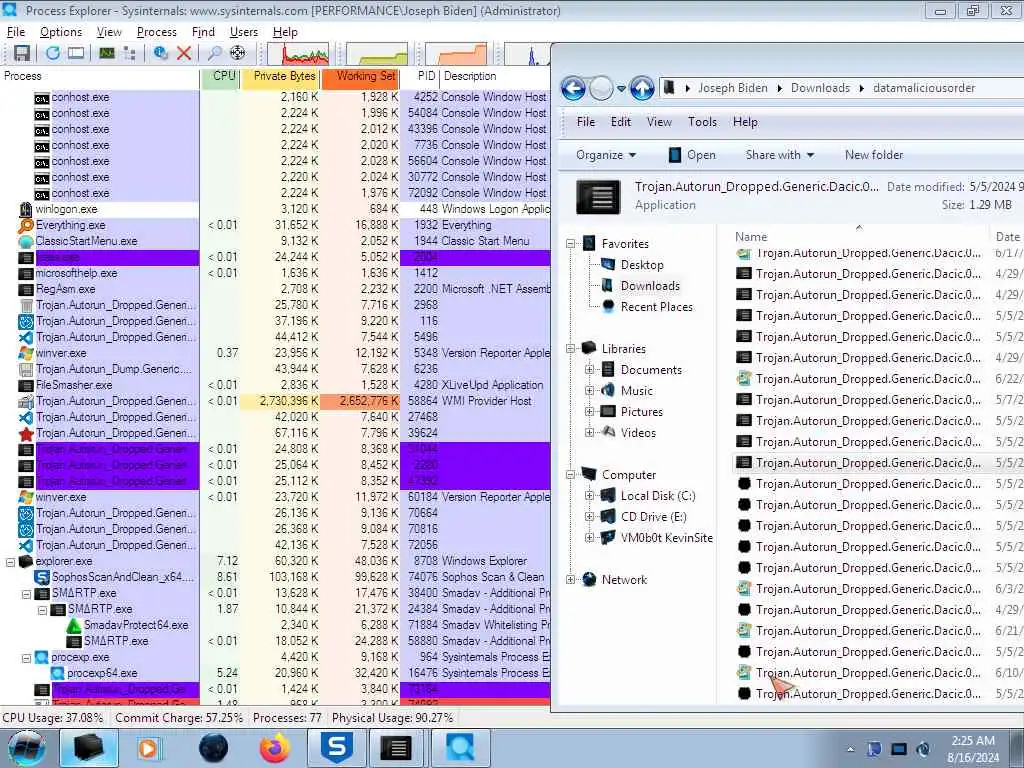Click the Find Handle or DLL magnifier icon
This screenshot has width=1024, height=768.
click(x=214, y=53)
